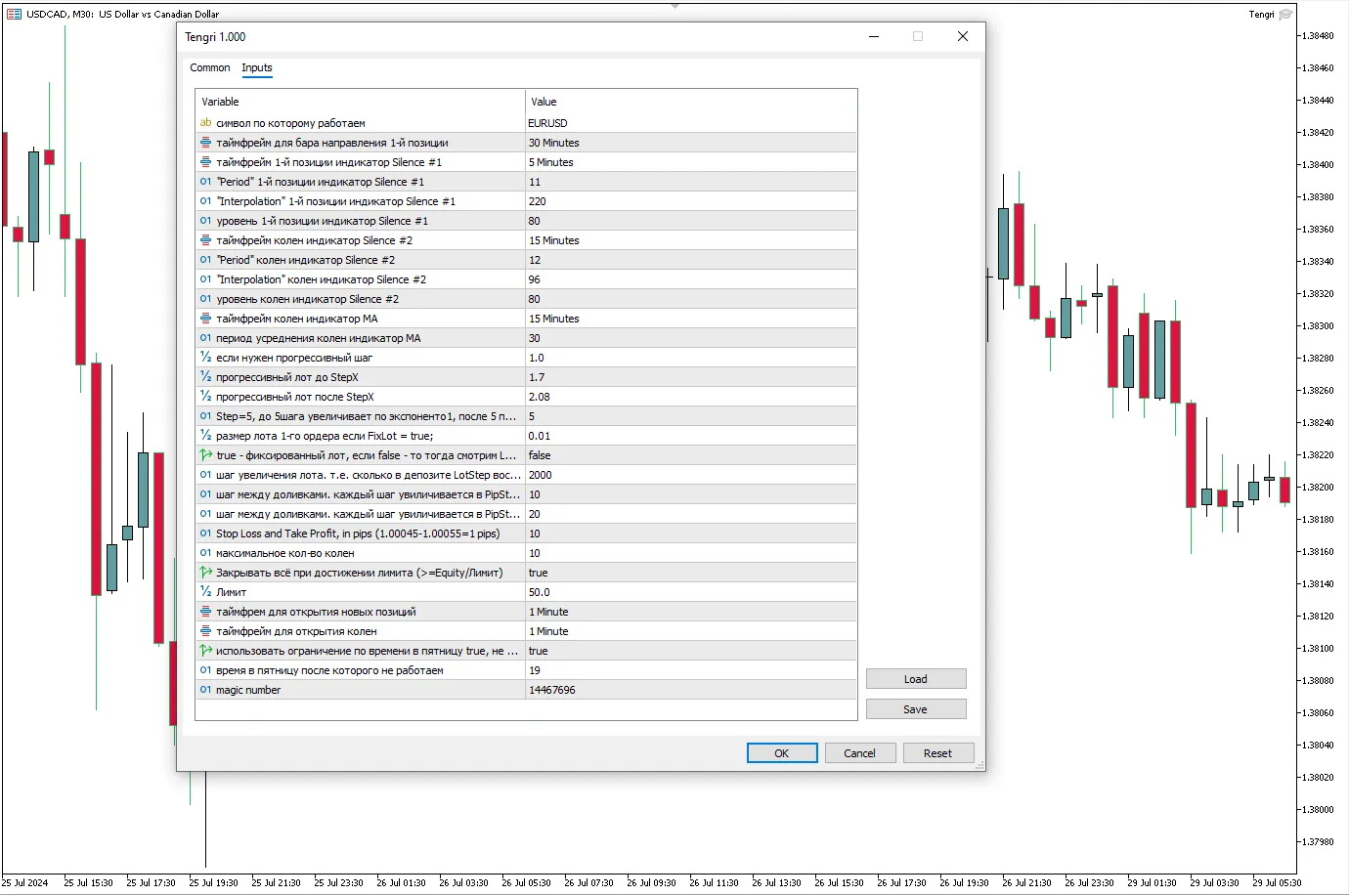Click integer icon of 'время в пятницу' row

coord(205,670)
